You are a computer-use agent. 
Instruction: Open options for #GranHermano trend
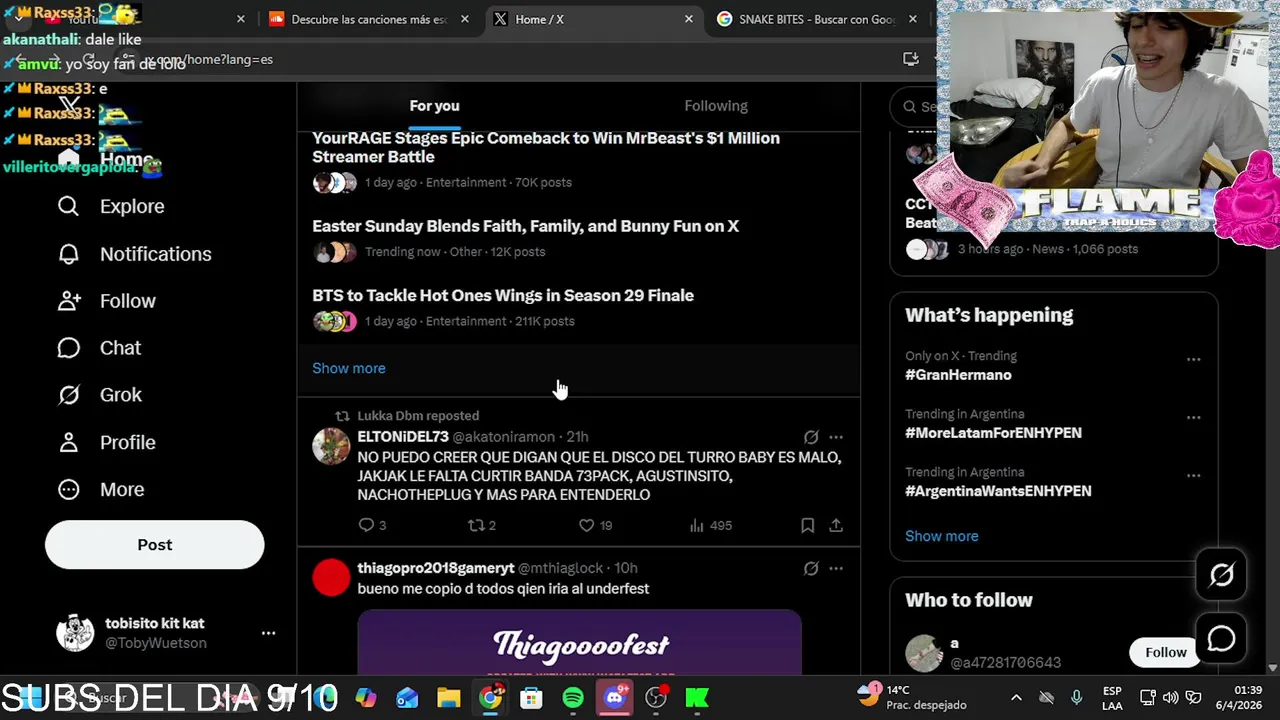[x=1193, y=359]
